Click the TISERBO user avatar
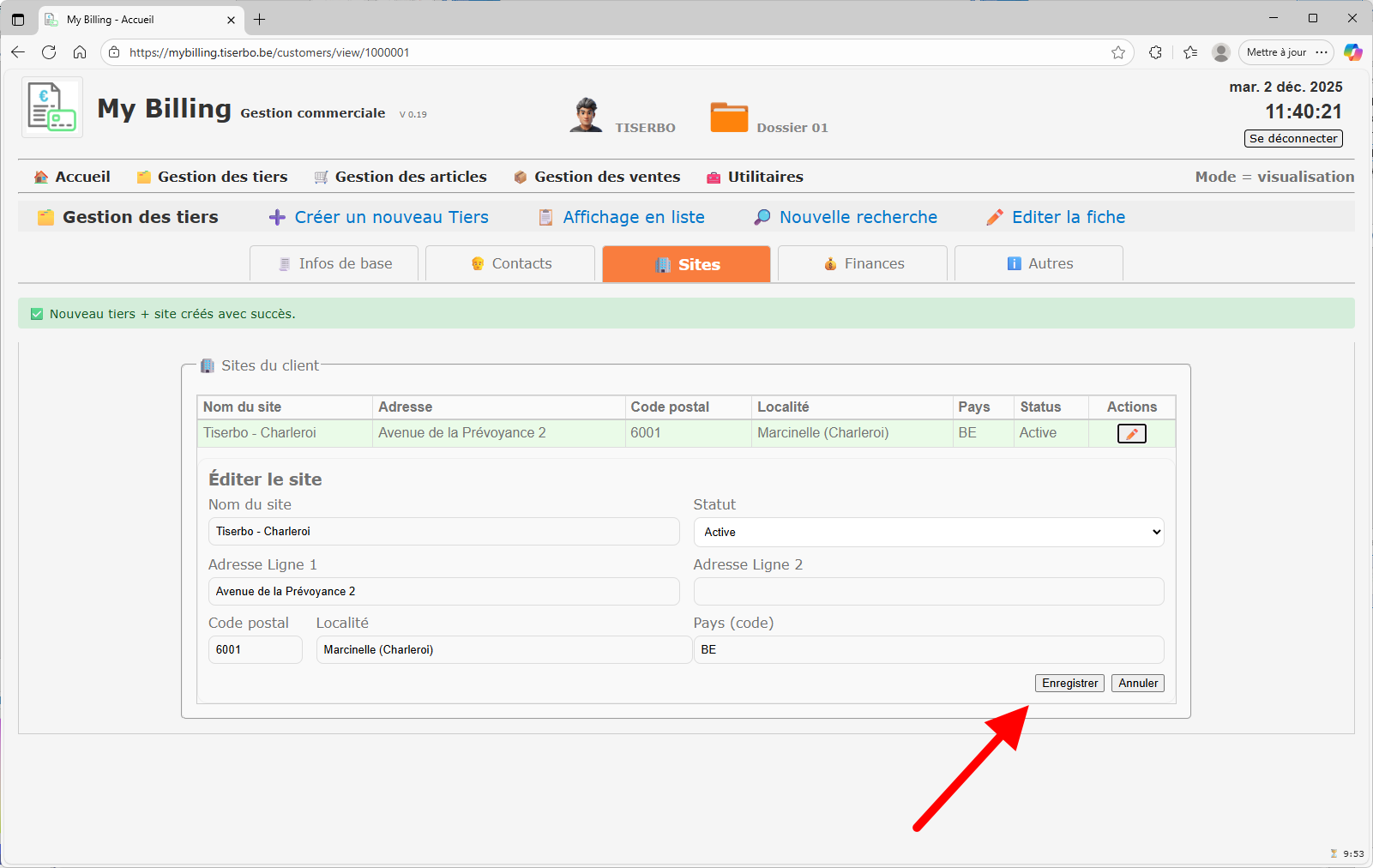Image resolution: width=1373 pixels, height=868 pixels. pos(587,114)
